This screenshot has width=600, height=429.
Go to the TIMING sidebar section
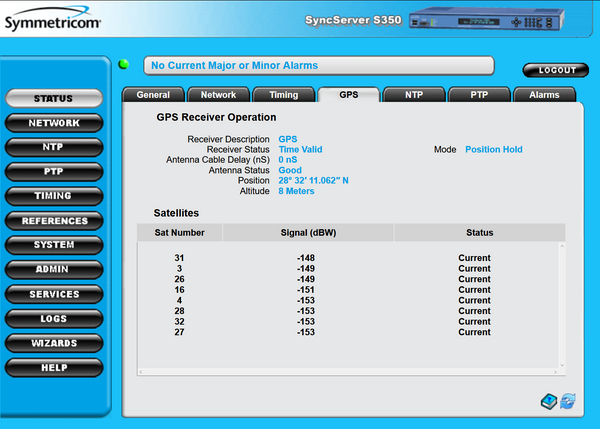click(54, 196)
